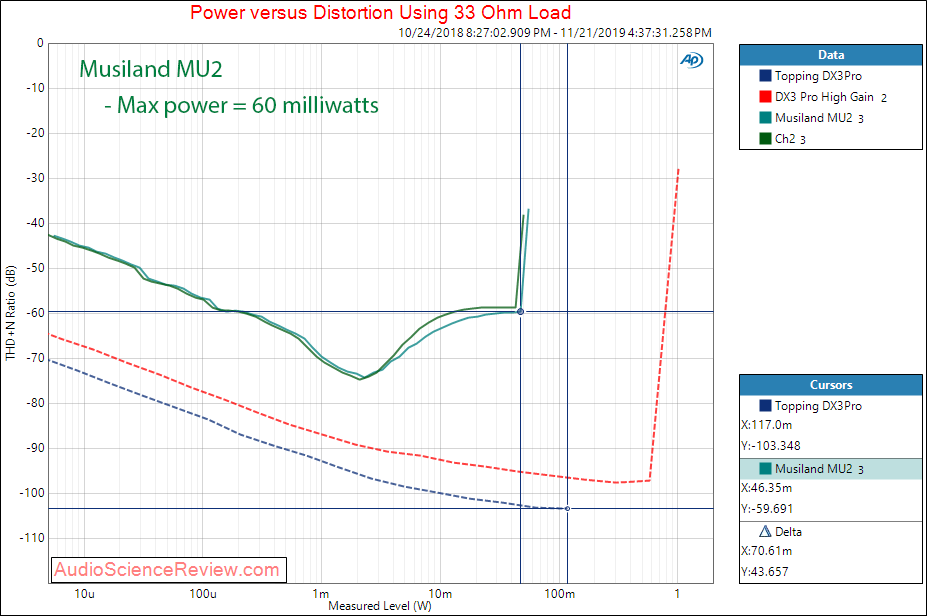Viewport: 927px width, 616px height.
Task: Click the X:46.35m cursor value
Action: point(767,488)
